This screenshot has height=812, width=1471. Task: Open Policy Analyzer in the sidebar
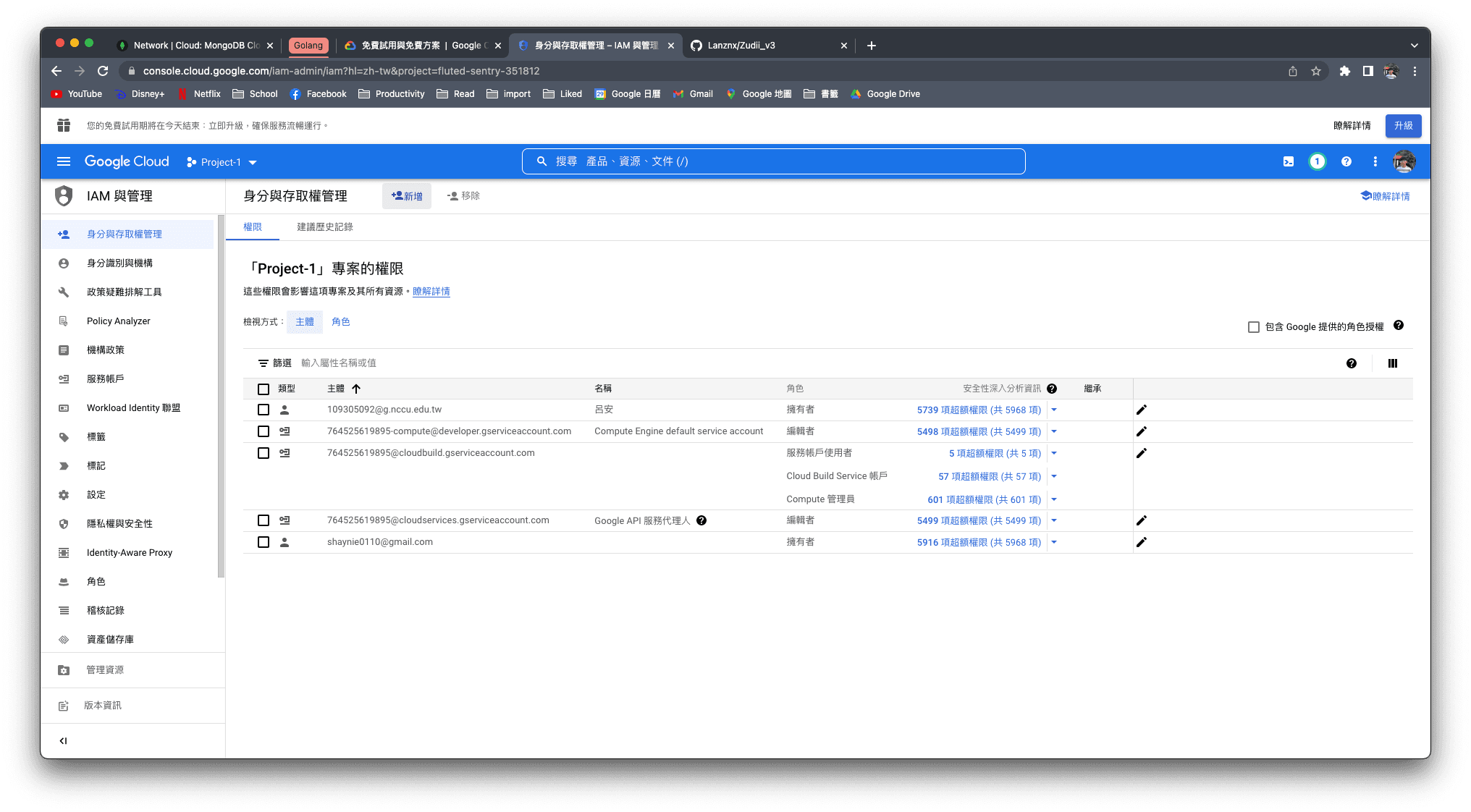(118, 321)
